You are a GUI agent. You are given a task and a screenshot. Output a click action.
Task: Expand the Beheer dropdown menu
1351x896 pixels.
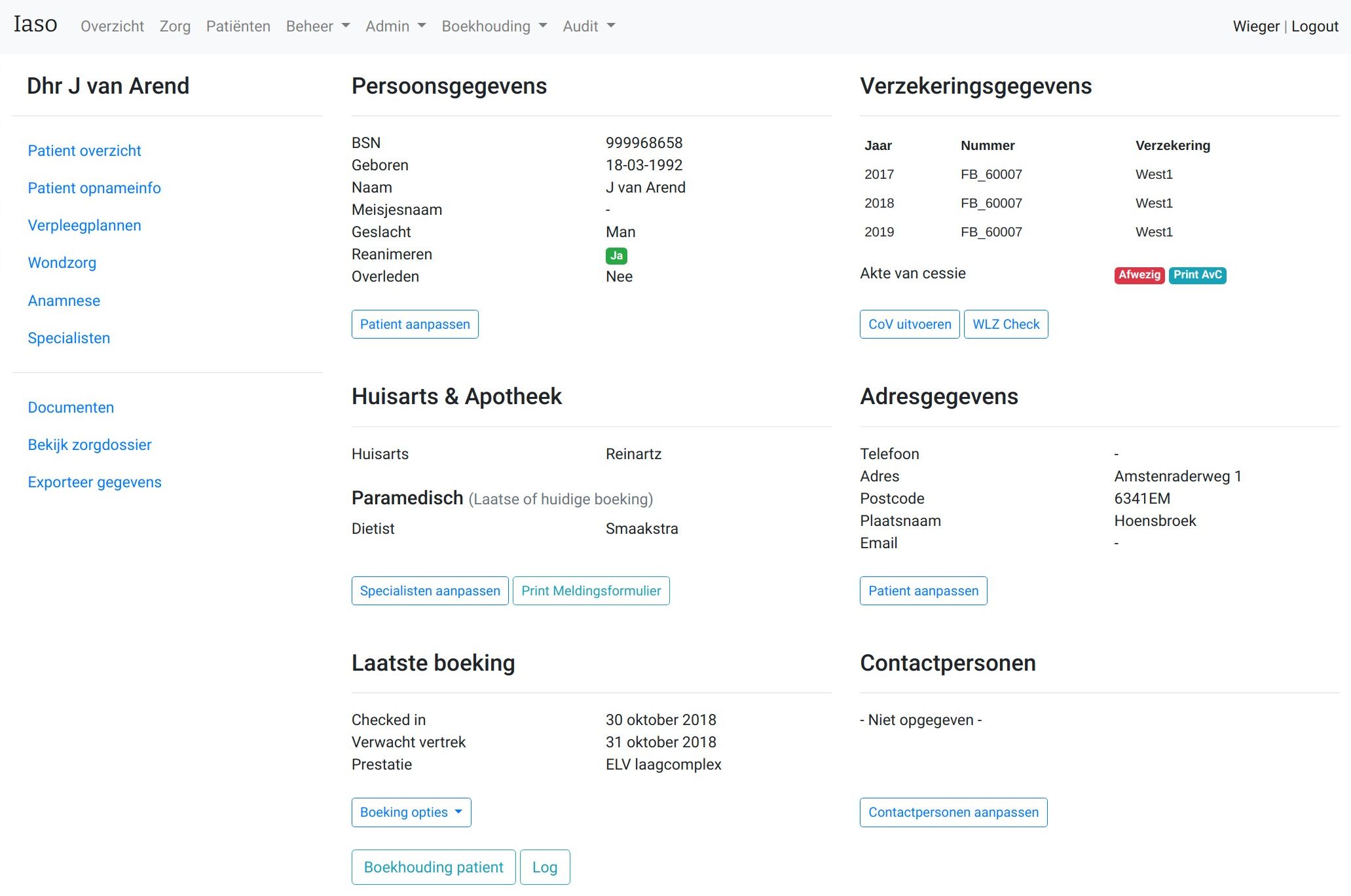[318, 26]
